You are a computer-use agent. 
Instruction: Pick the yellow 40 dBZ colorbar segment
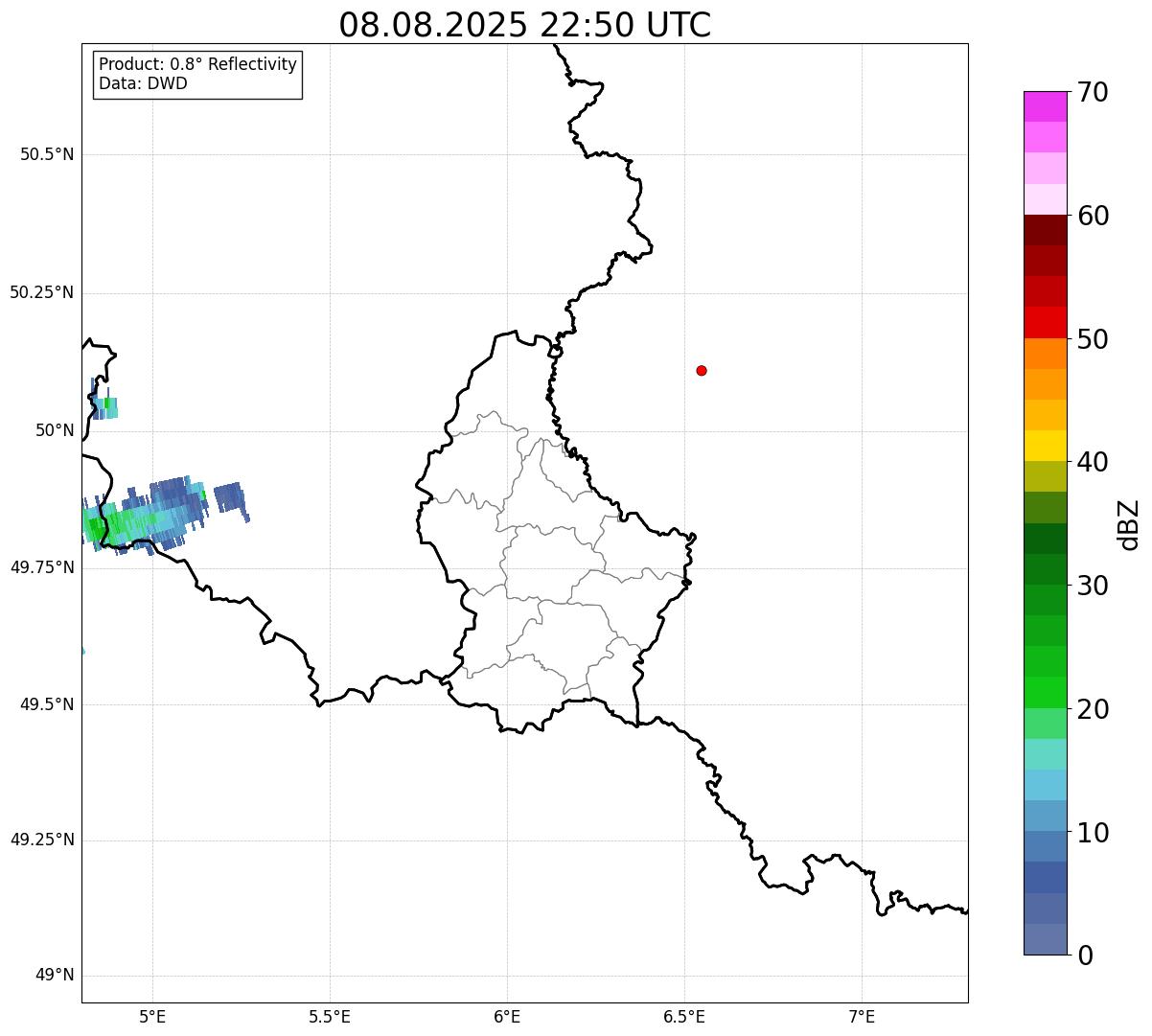1045,446
